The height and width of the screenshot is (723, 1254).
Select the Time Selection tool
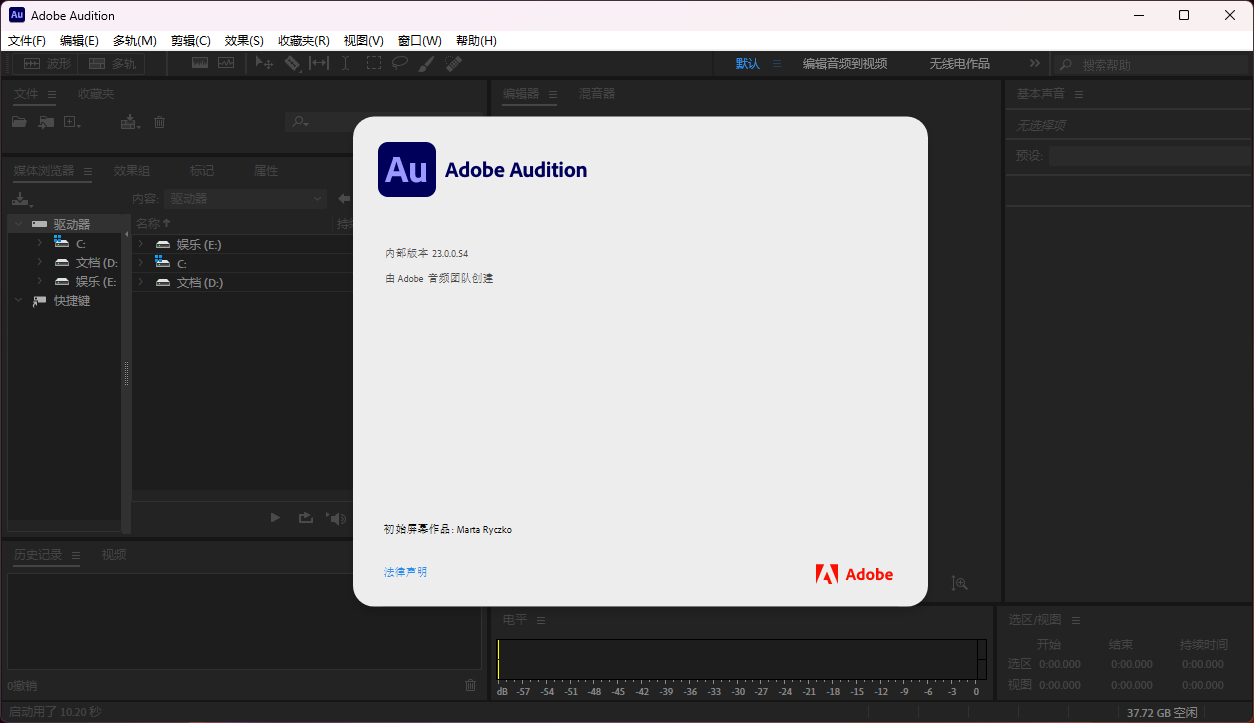pos(345,63)
